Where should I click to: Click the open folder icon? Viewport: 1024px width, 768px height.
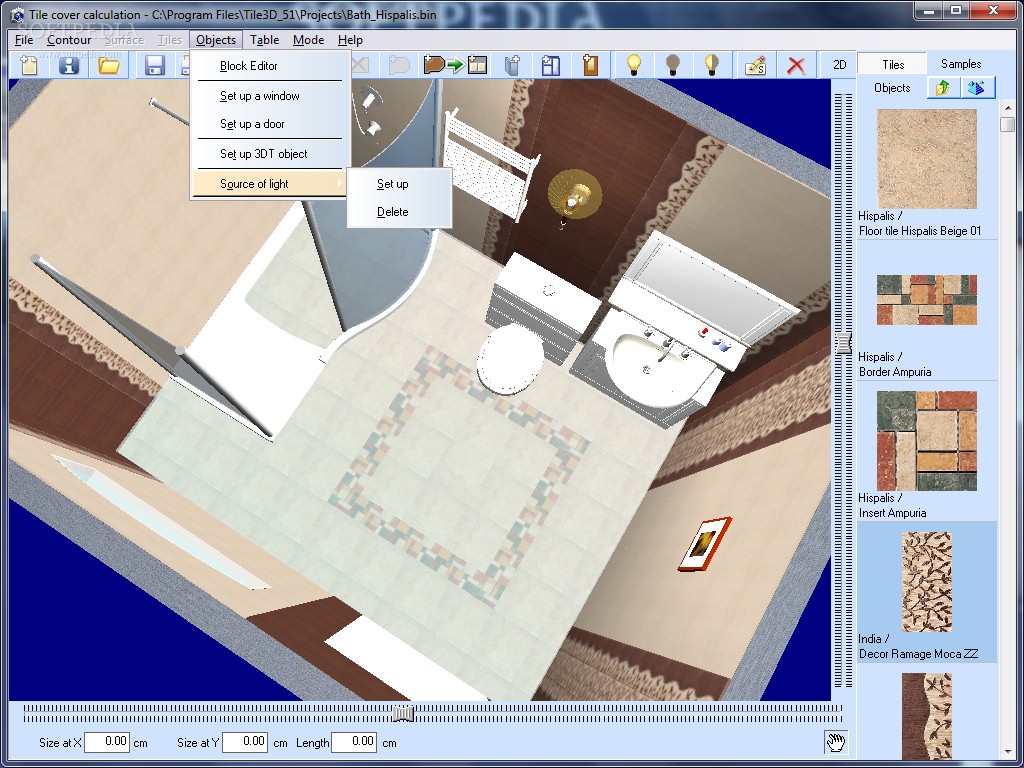(x=108, y=65)
